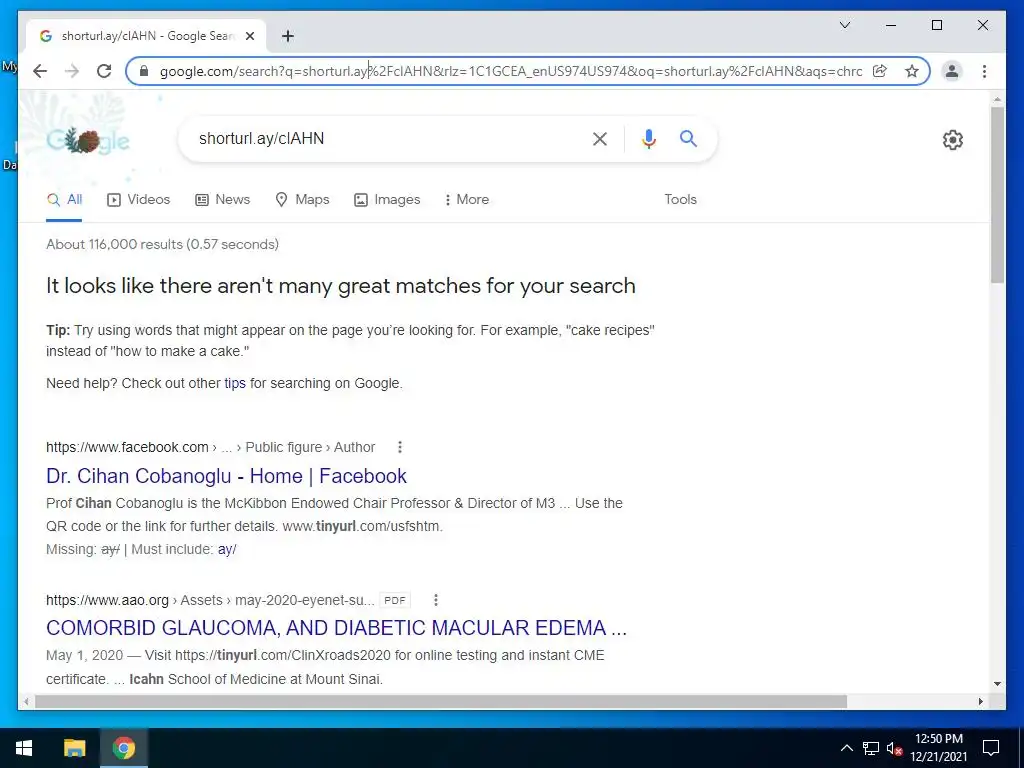The width and height of the screenshot is (1024, 768).
Task: Expand the More search categories menu
Action: coord(467,200)
